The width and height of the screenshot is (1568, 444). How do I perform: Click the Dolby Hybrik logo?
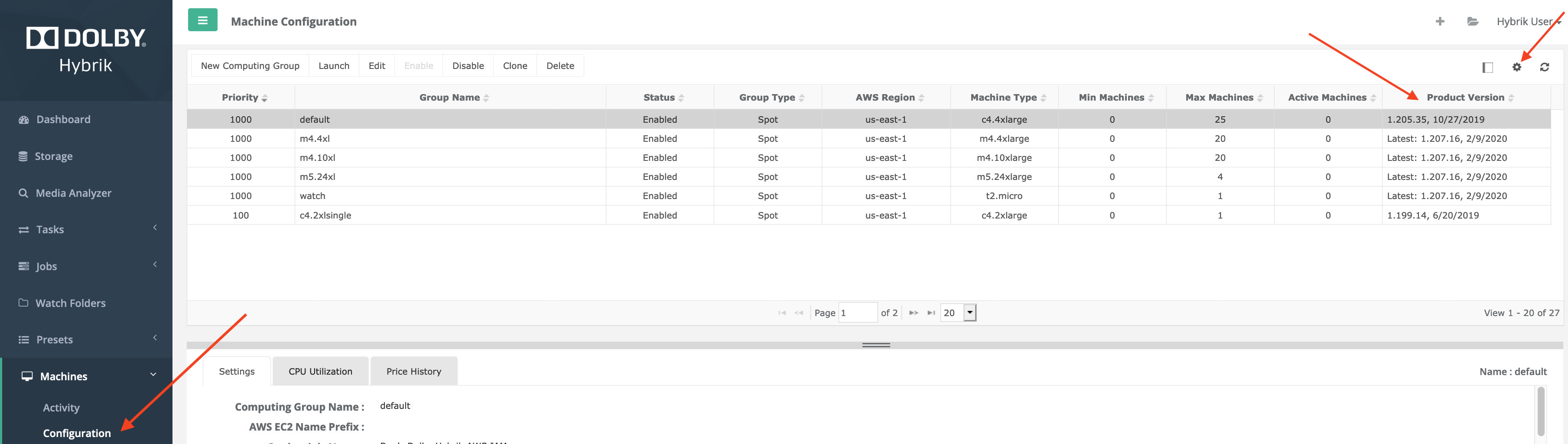pyautogui.click(x=86, y=50)
